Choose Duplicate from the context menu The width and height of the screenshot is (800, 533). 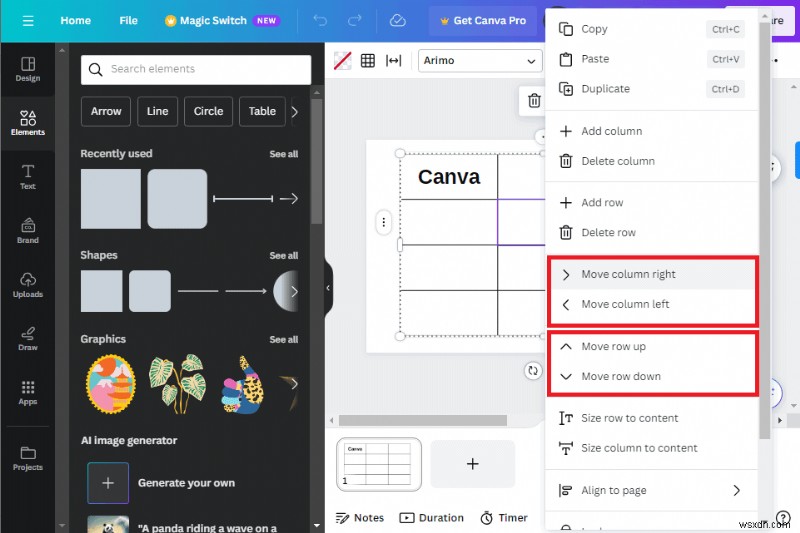[652, 89]
